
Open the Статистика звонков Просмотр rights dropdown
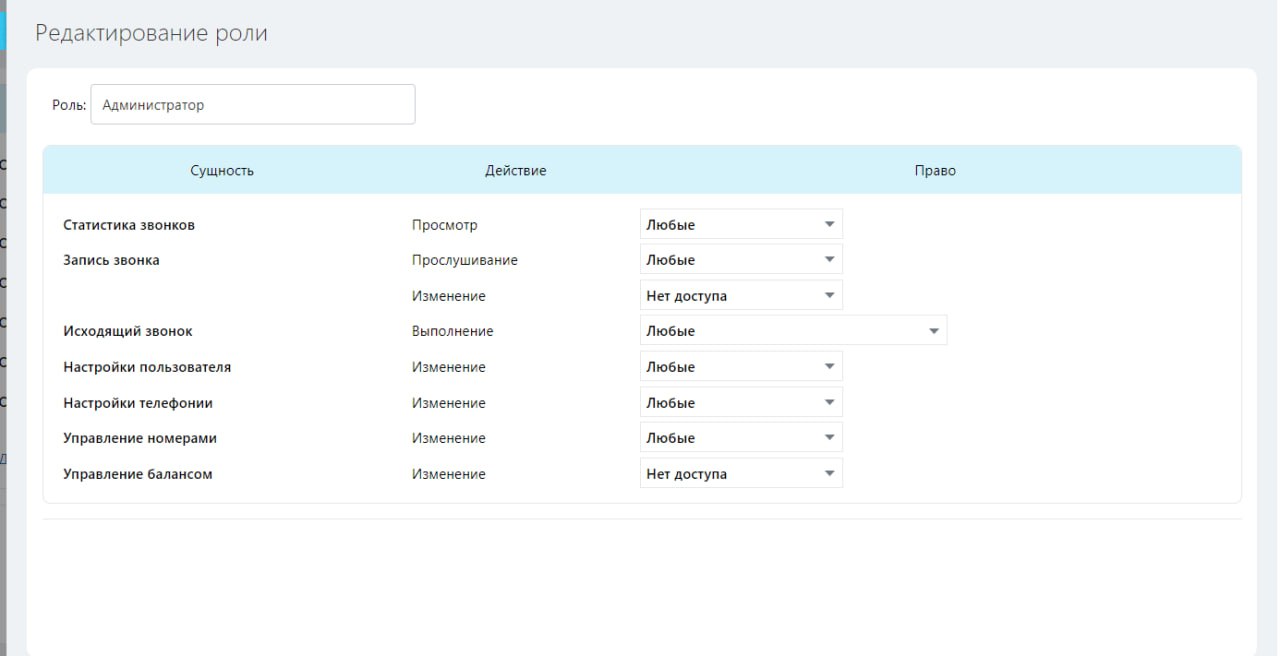click(741, 225)
